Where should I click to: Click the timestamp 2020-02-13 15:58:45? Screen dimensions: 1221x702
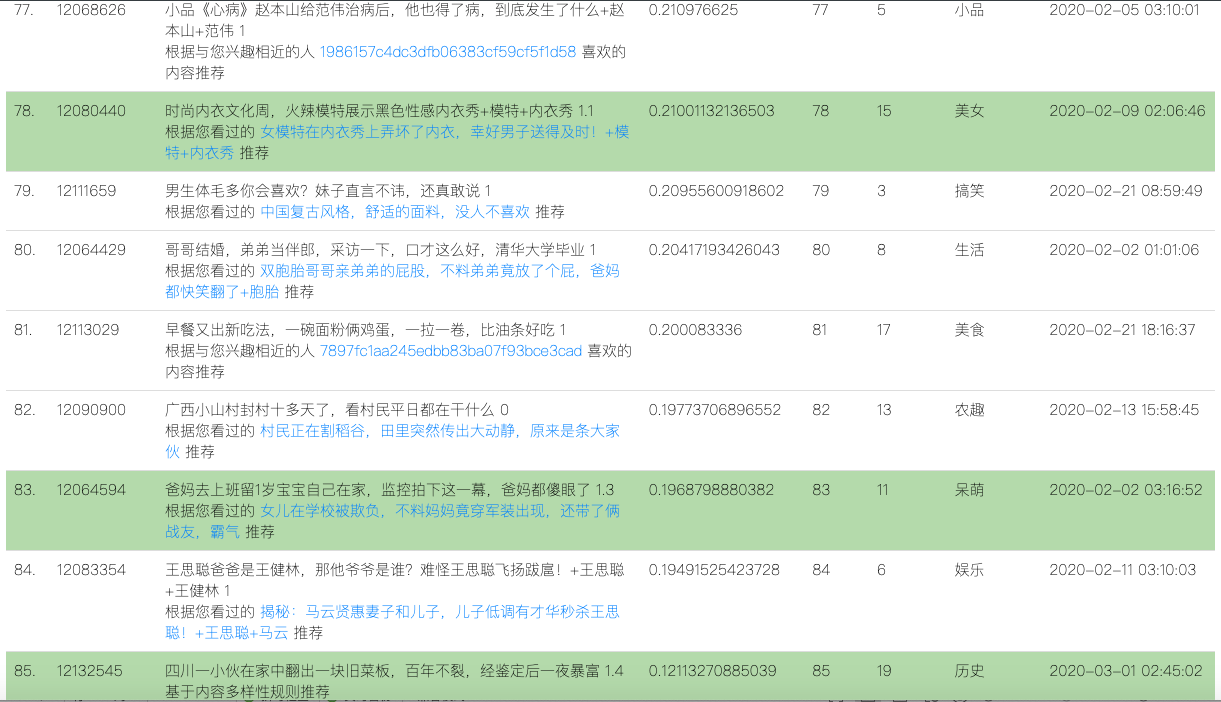1124,410
